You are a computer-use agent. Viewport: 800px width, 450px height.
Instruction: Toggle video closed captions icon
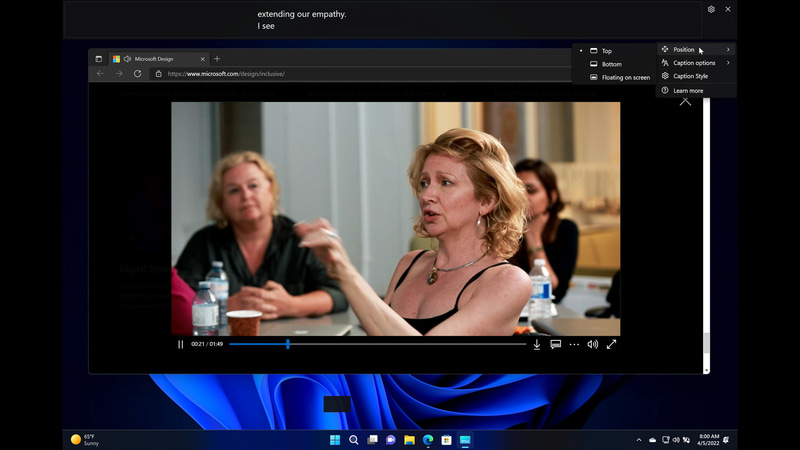[556, 344]
